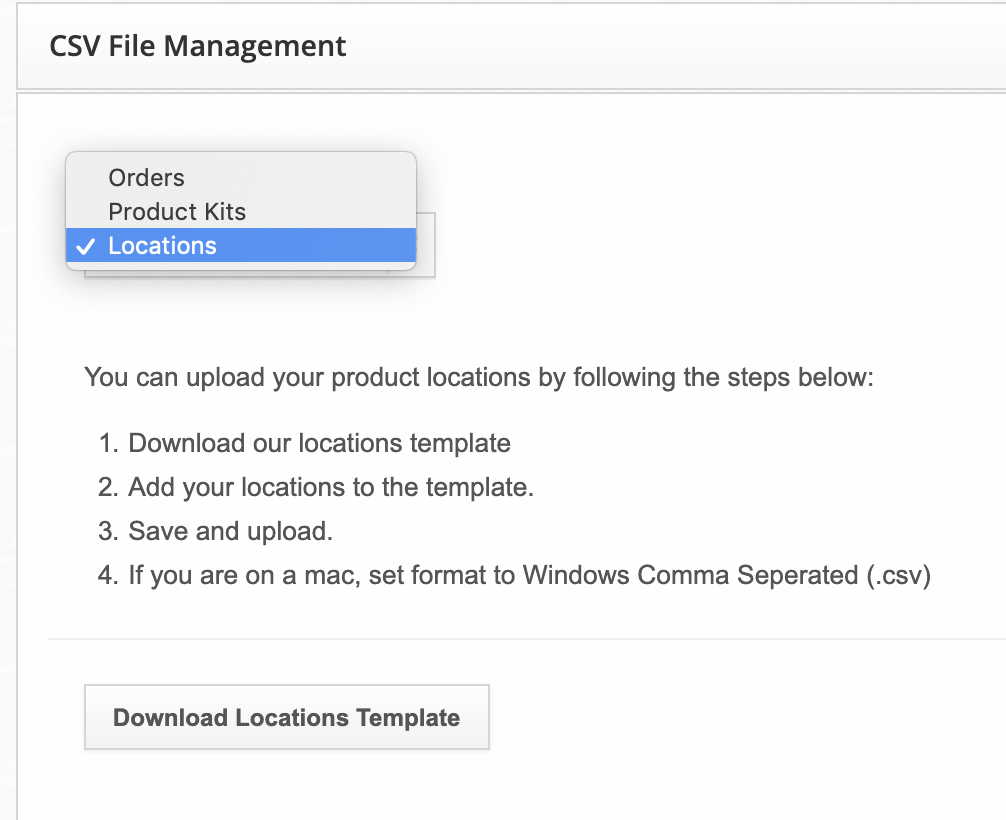The width and height of the screenshot is (1006, 820).
Task: Click the CSV File Management heading
Action: point(198,46)
